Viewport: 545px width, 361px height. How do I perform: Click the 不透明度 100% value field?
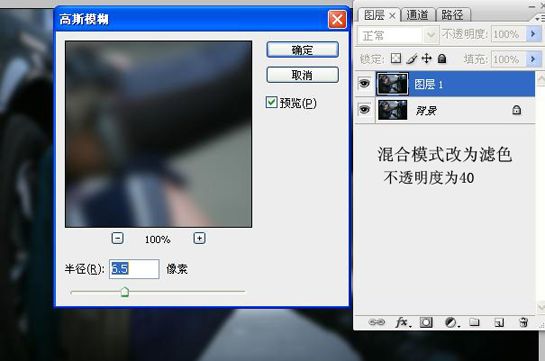click(x=508, y=34)
